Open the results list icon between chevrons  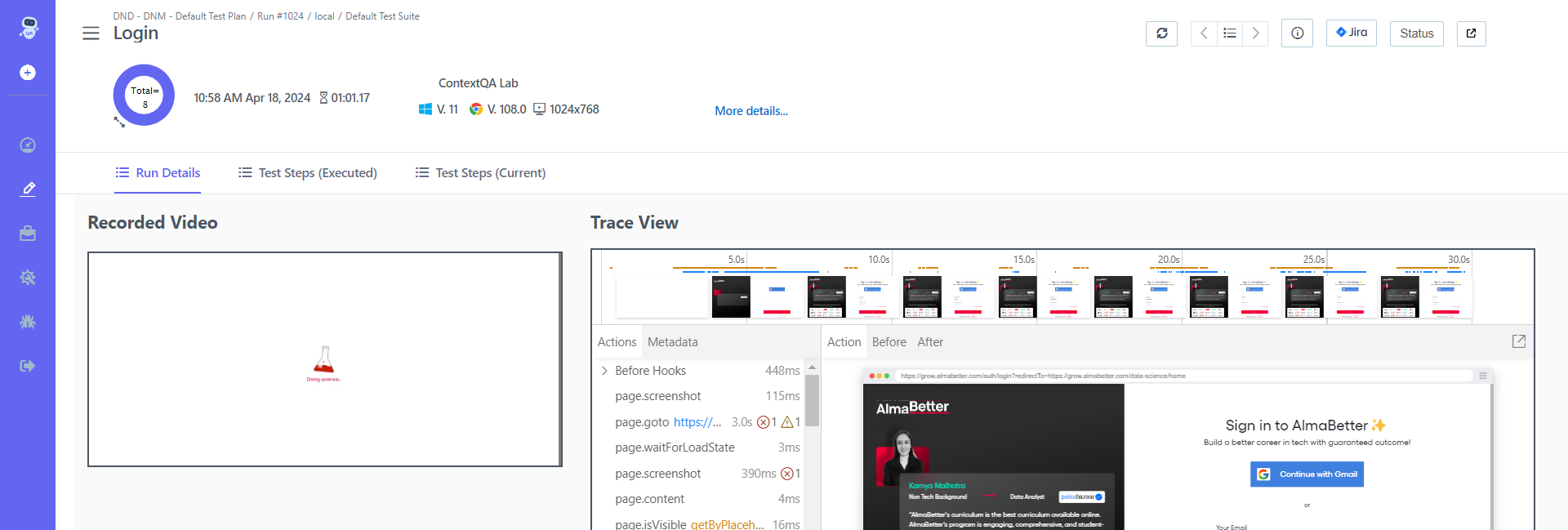click(x=1230, y=33)
